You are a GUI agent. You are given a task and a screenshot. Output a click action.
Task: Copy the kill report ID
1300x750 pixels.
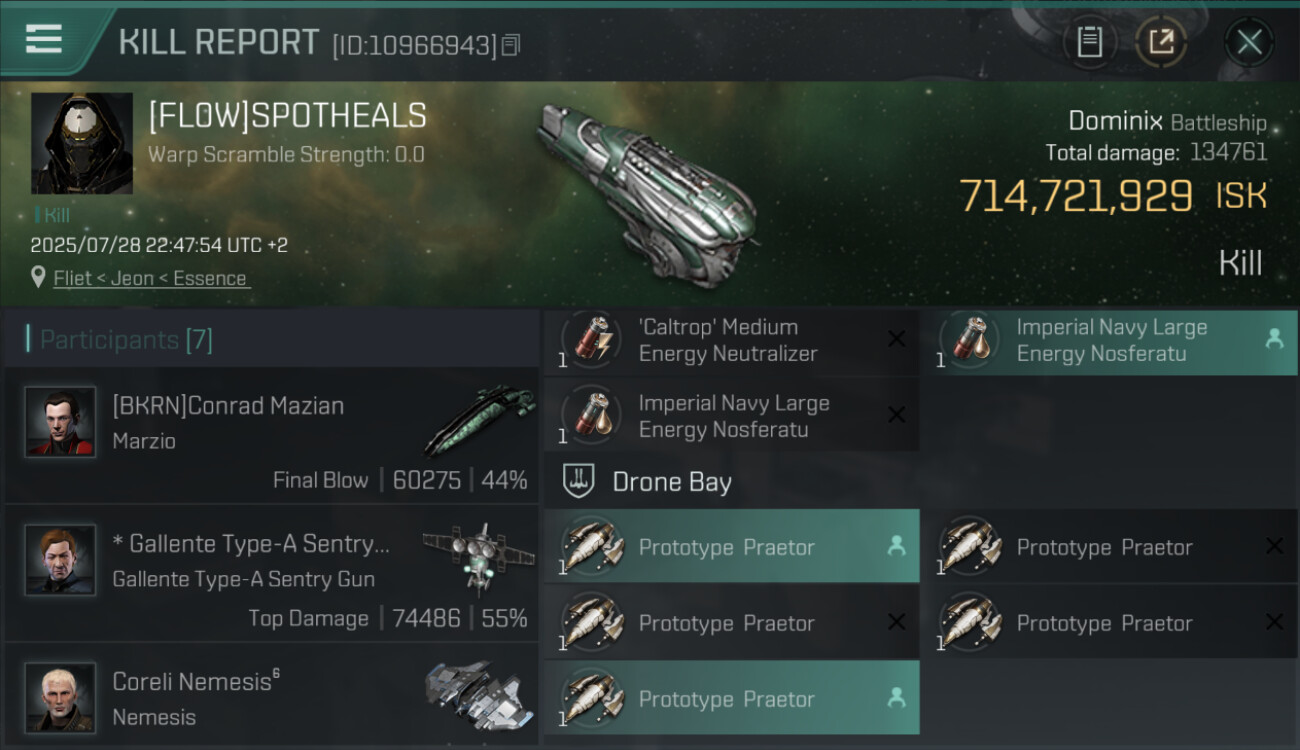click(511, 45)
